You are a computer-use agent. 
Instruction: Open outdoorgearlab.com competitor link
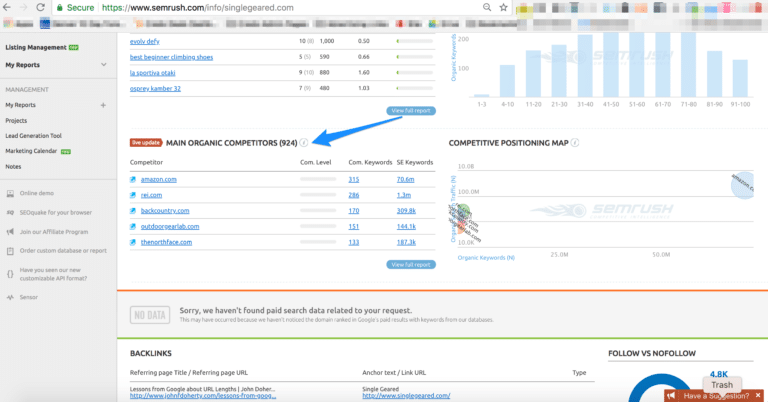tap(170, 226)
